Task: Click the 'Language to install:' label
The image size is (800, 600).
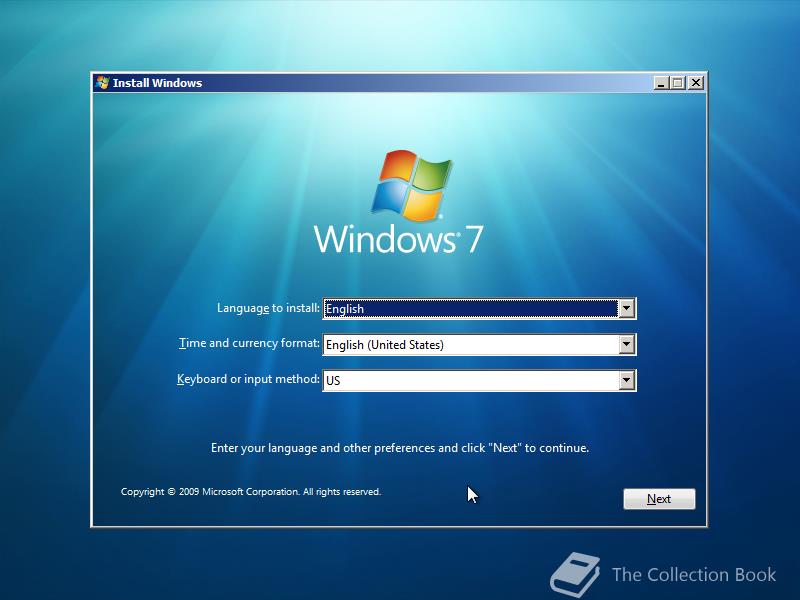Action: tap(268, 308)
